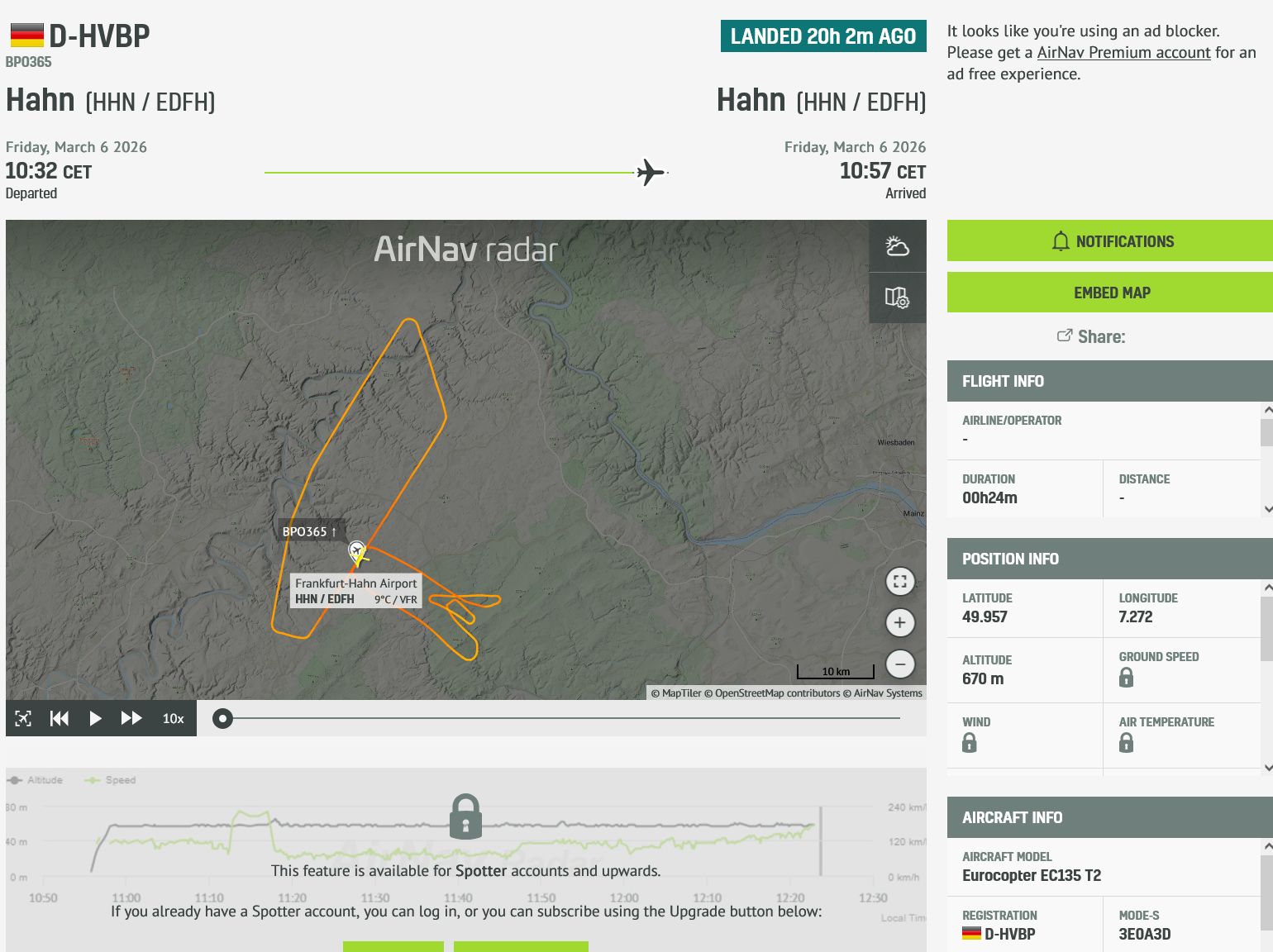Click the fit-track-to-view icon in playback bar
Viewport: 1273px width, 952px height.
[23, 718]
